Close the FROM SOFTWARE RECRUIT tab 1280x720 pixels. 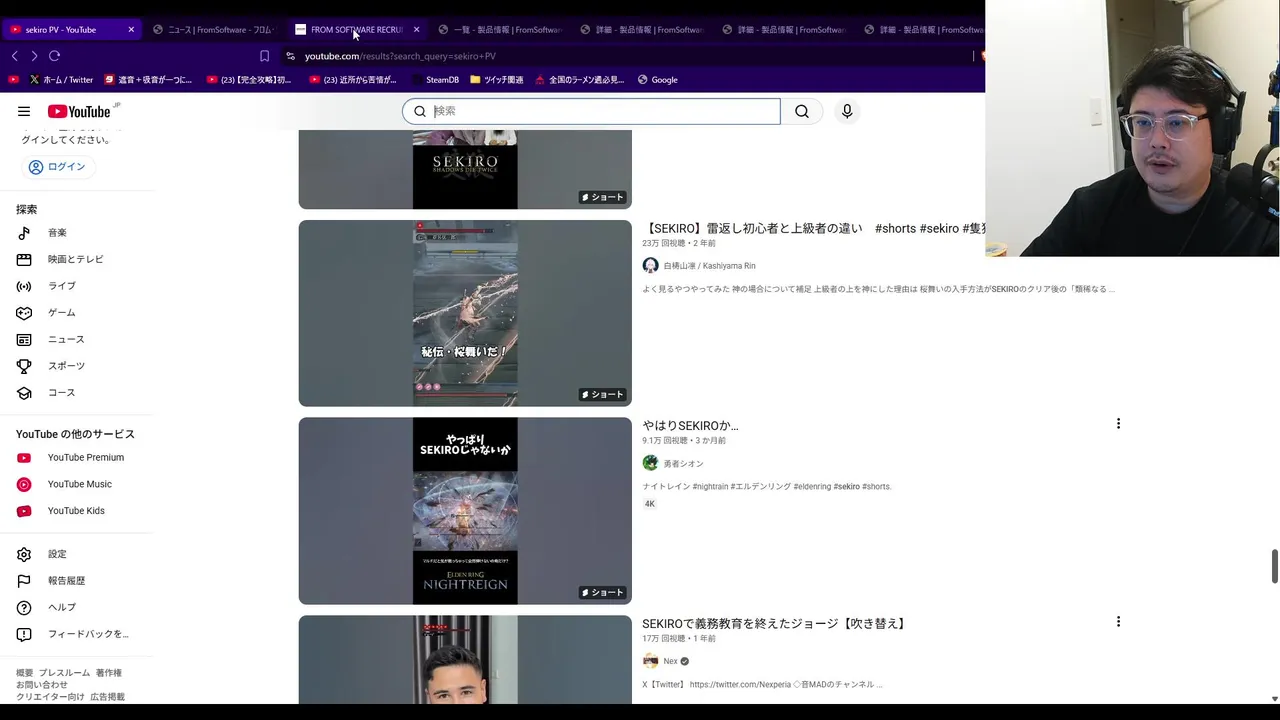(x=417, y=29)
